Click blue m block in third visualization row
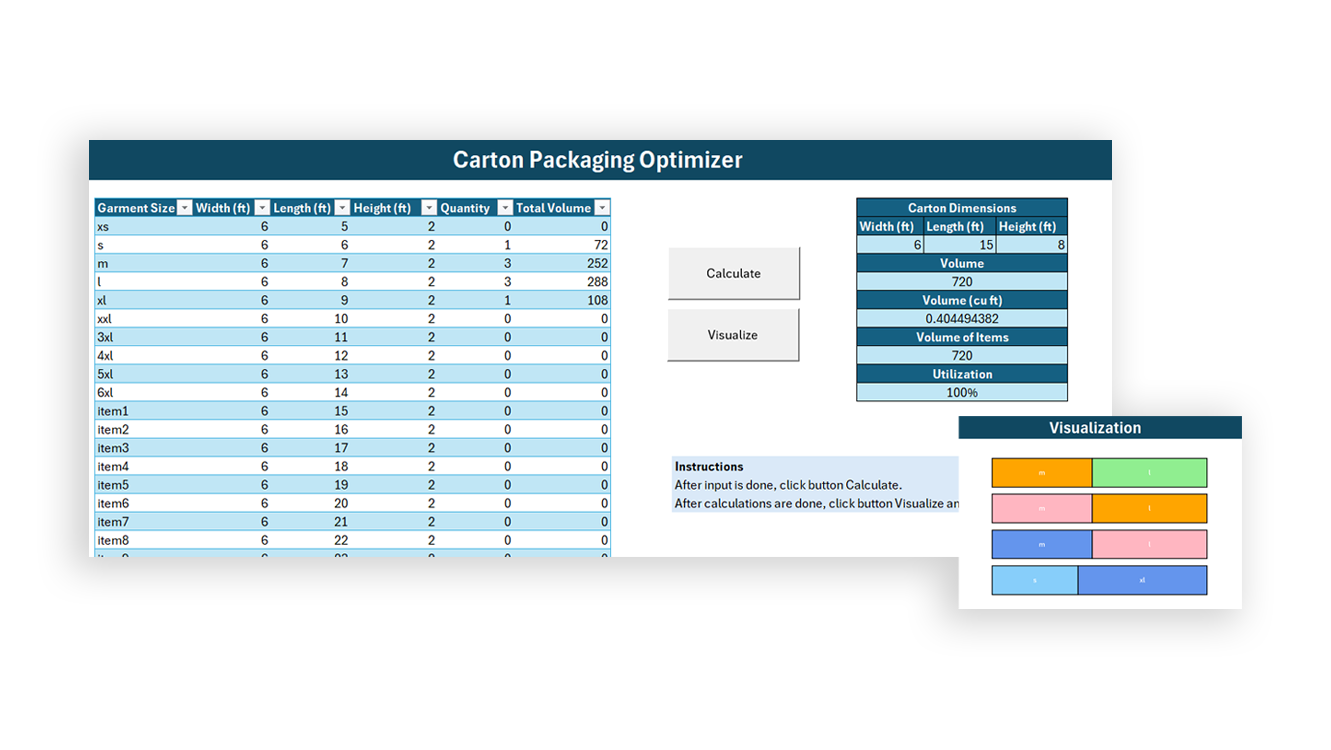Image resolution: width=1331 pixels, height=750 pixels. 1042,544
